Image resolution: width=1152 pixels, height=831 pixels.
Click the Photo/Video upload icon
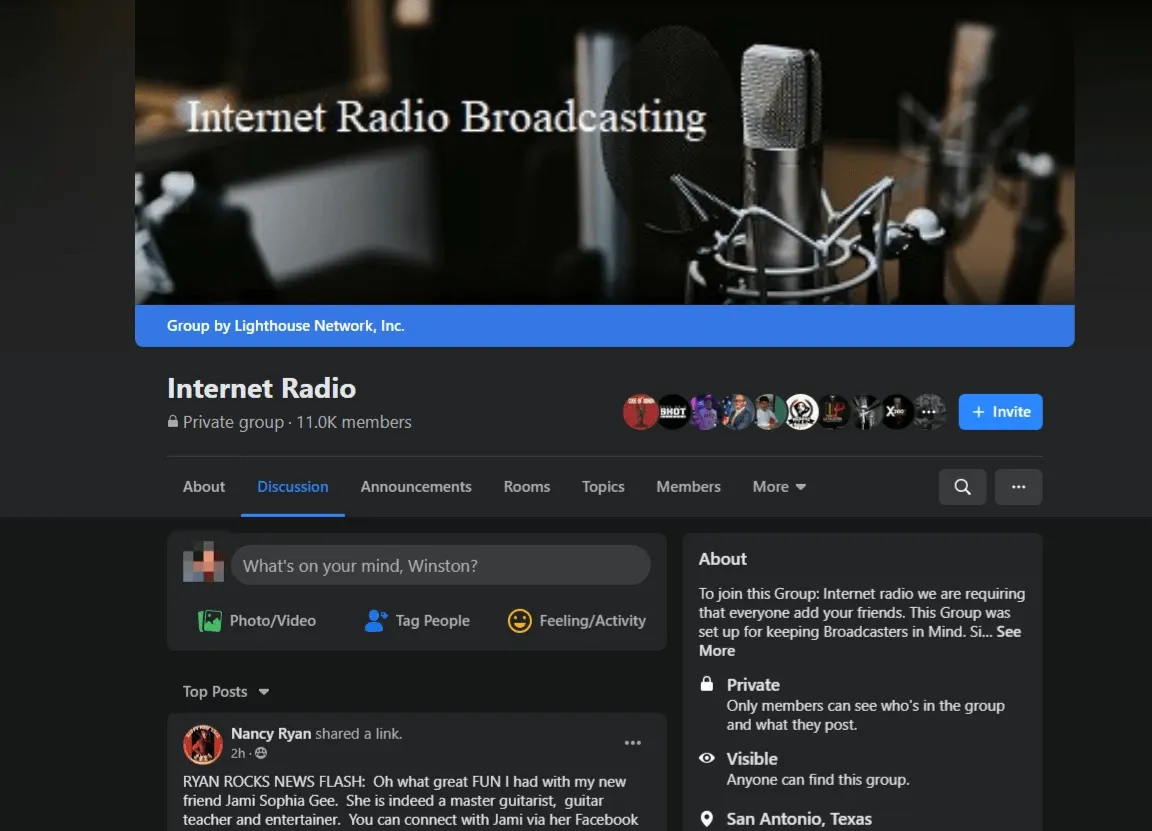click(210, 620)
